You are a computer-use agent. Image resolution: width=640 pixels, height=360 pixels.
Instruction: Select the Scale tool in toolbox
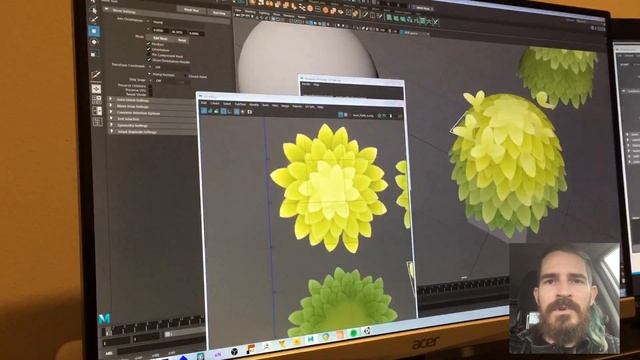94,54
